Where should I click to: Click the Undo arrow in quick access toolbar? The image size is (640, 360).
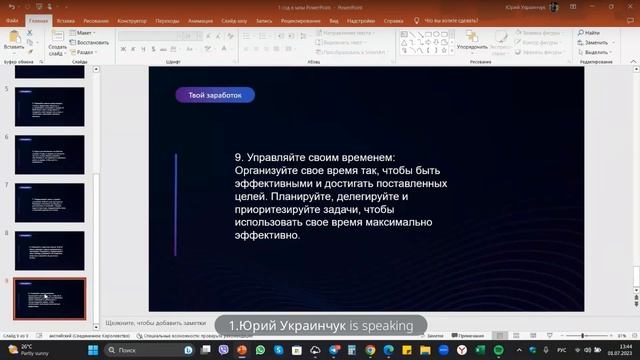11,7
